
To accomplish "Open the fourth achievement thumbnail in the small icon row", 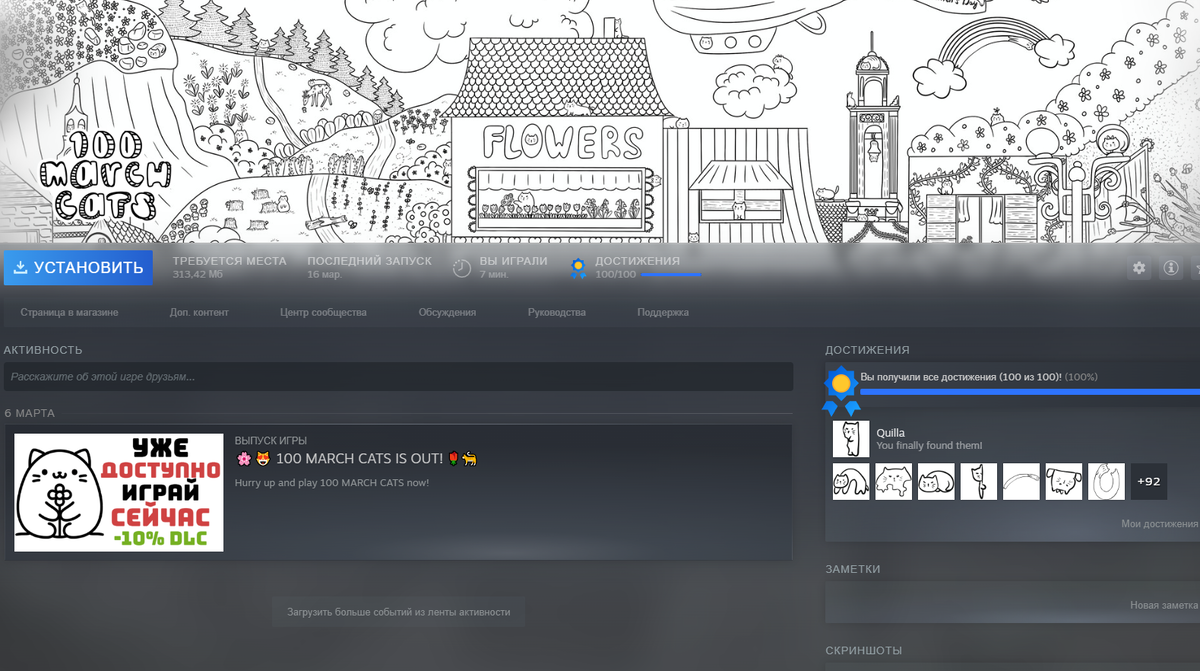I will [x=979, y=481].
